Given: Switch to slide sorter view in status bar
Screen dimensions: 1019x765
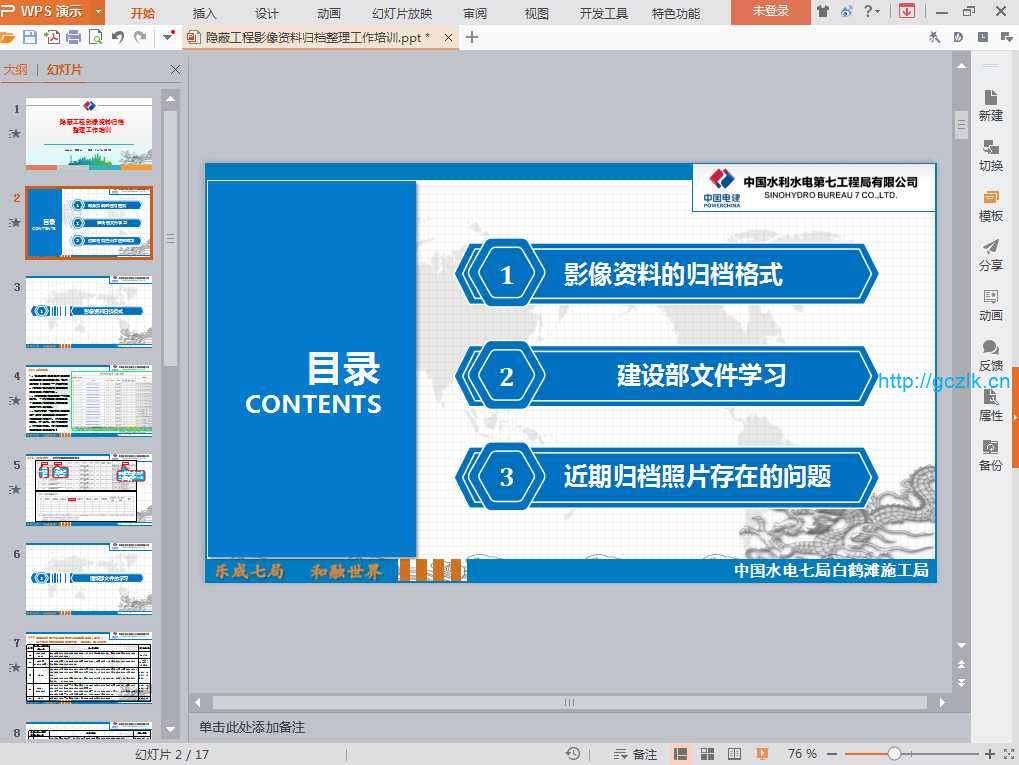Looking at the screenshot, I should coord(707,754).
